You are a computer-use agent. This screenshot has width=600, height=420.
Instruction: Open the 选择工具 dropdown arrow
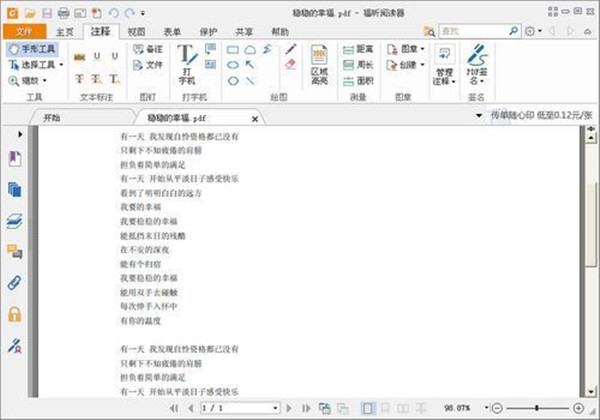pos(61,65)
